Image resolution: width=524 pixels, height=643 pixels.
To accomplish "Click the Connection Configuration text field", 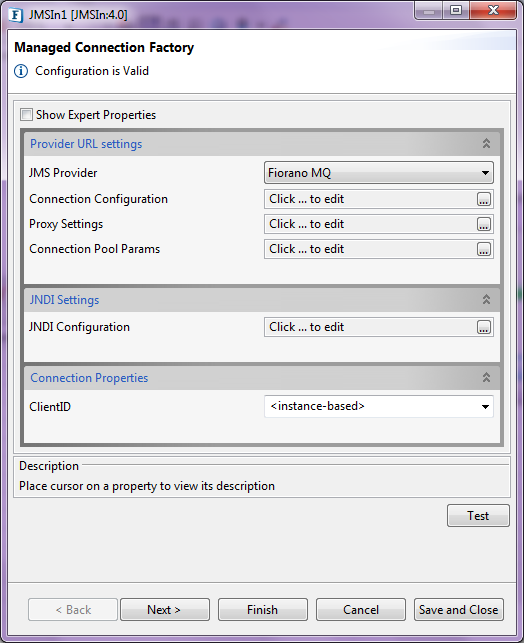I will coord(371,199).
